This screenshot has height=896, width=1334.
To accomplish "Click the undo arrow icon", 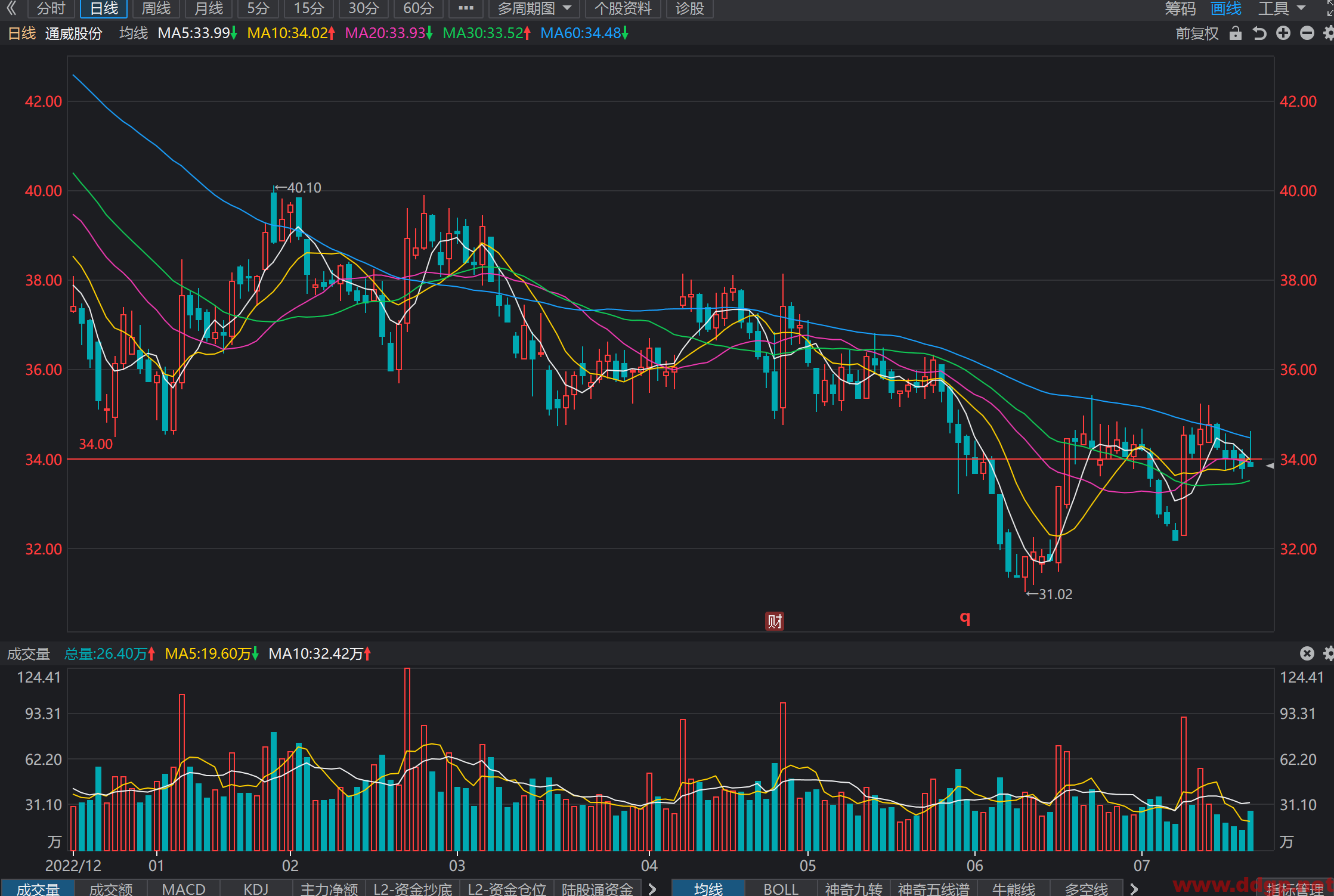I will [1259, 33].
